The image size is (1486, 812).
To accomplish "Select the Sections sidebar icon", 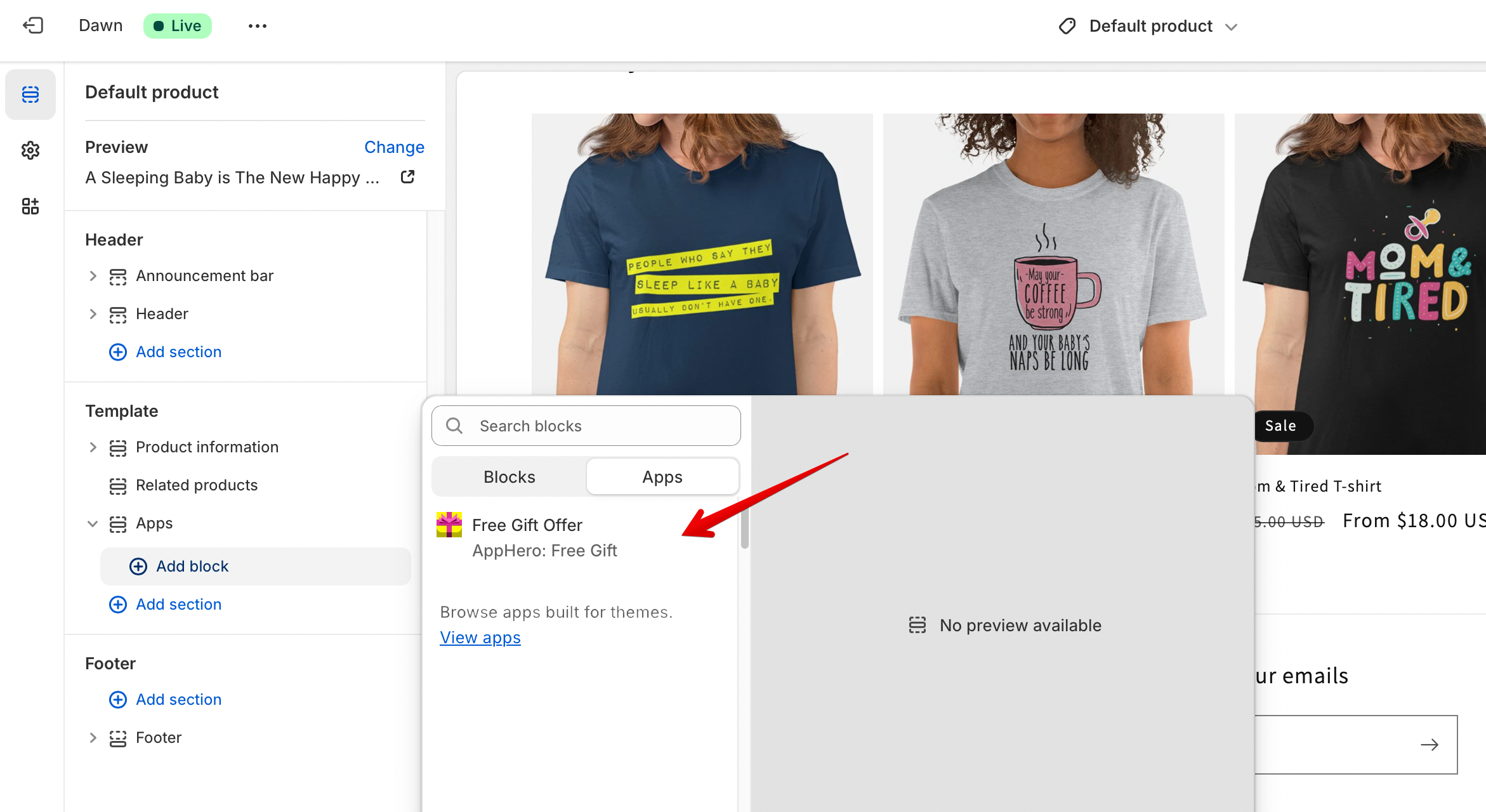I will click(30, 95).
